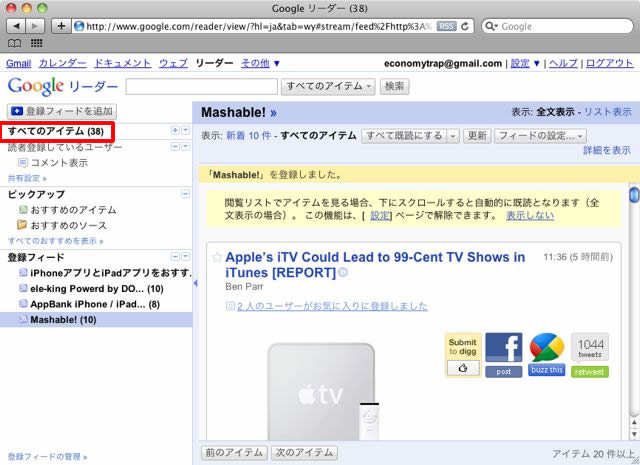Image resolution: width=640 pixels, height=465 pixels.
Task: Click Google search magnifier icon in Safari
Action: click(491, 26)
